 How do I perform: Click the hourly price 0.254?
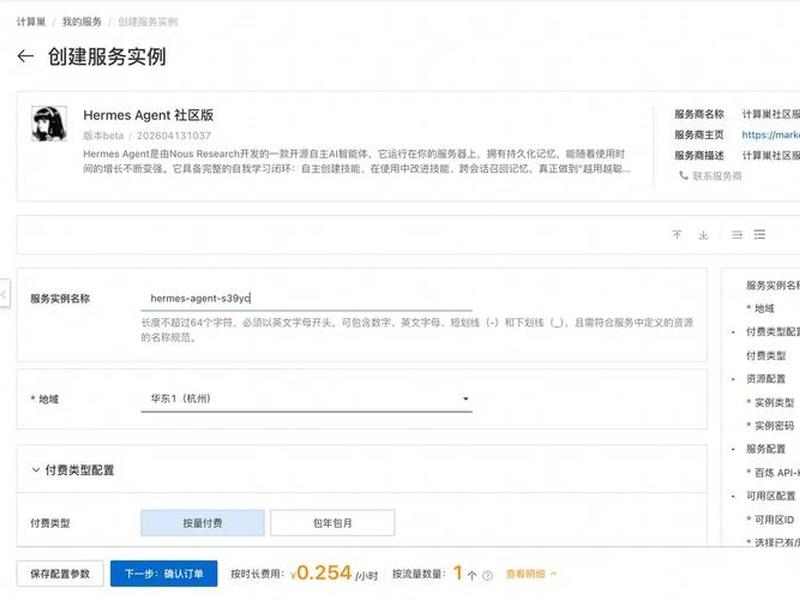click(324, 572)
